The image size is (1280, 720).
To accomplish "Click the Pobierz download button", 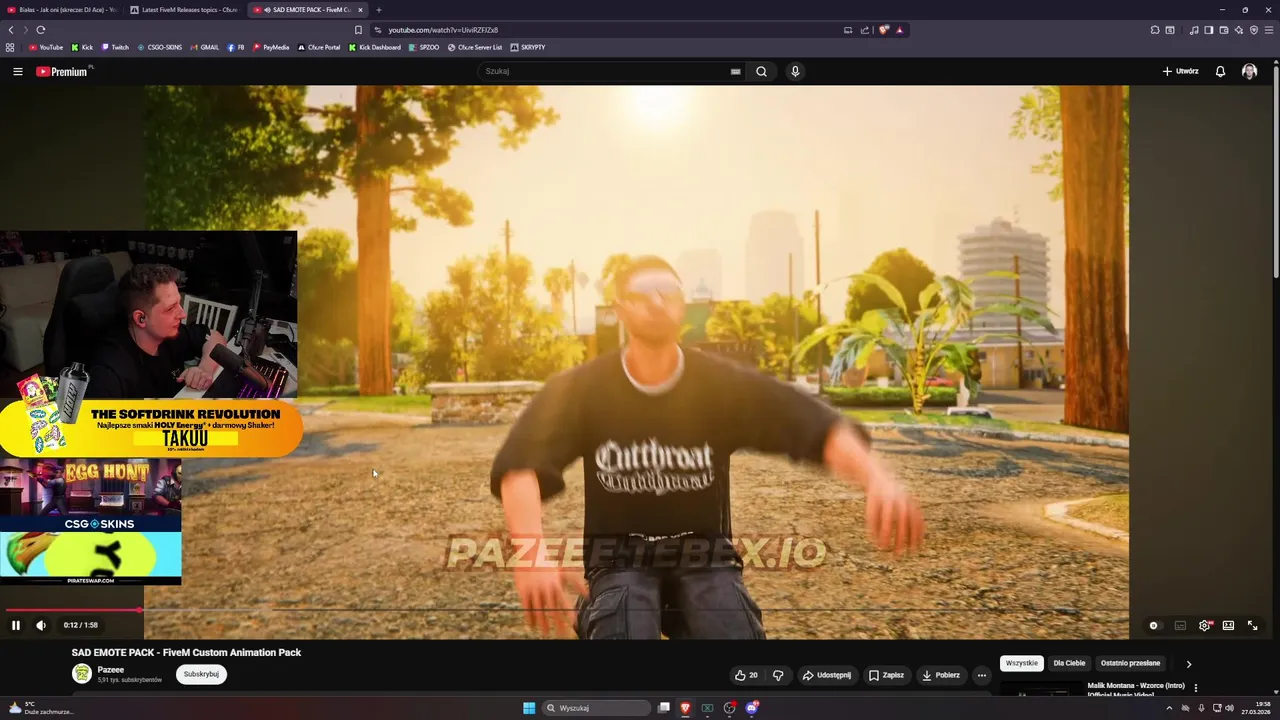I will tap(941, 675).
